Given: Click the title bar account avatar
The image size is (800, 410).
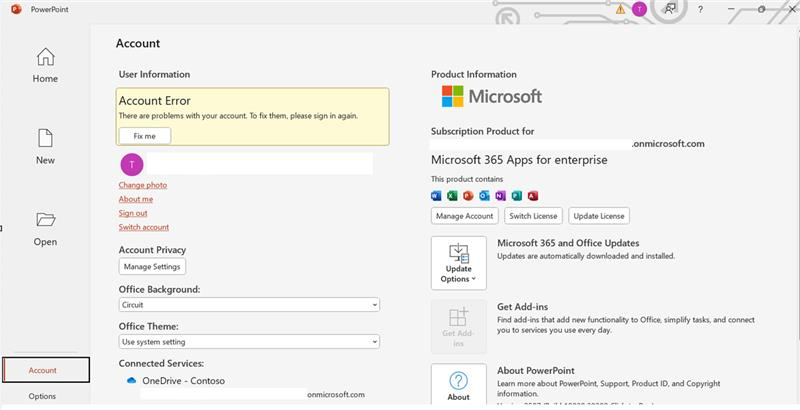Looking at the screenshot, I should (639, 9).
